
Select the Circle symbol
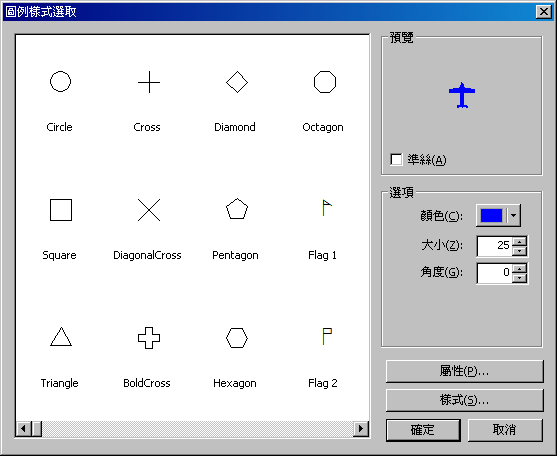pyautogui.click(x=60, y=82)
